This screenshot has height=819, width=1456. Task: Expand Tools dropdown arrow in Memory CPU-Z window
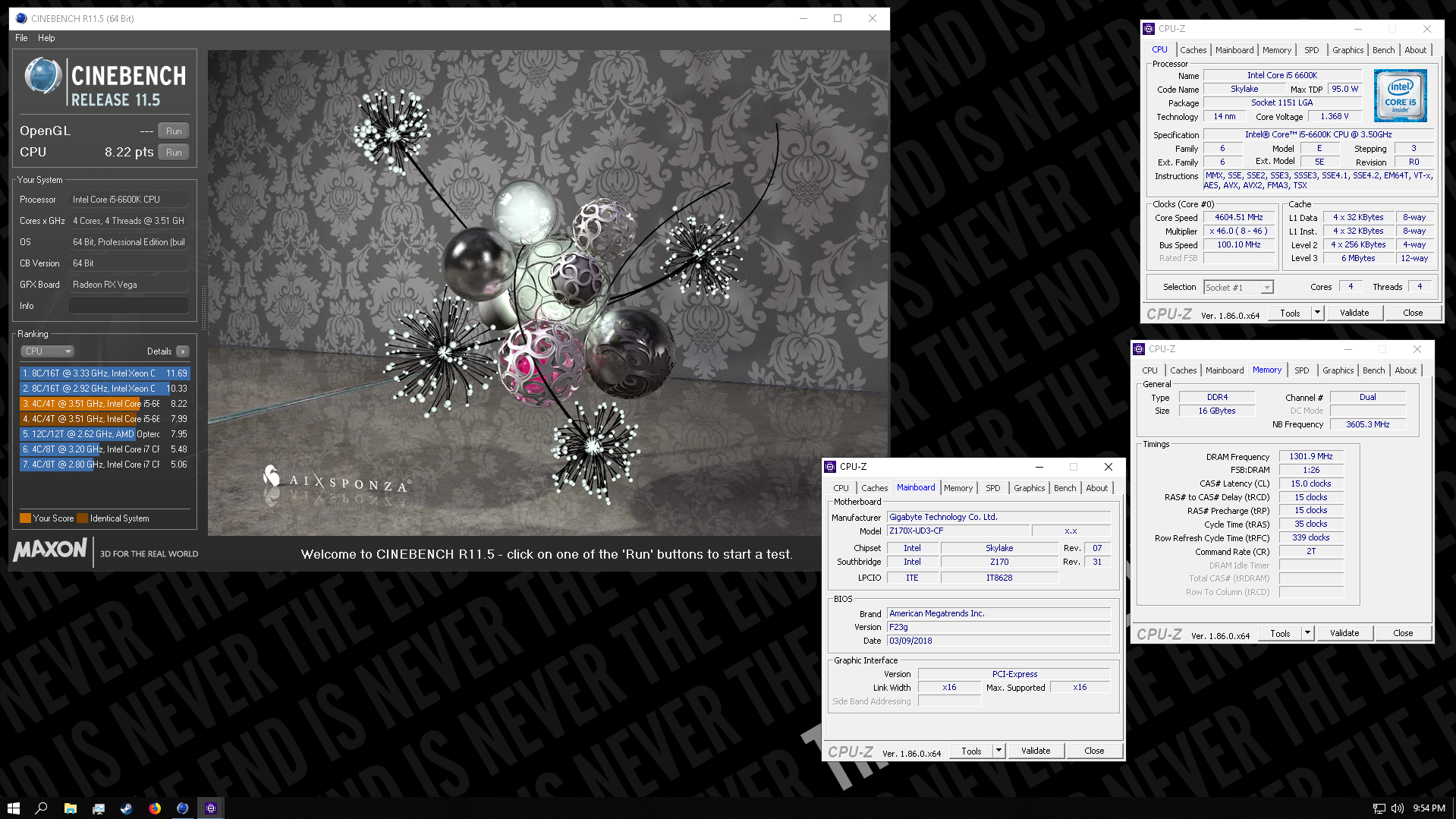[x=1307, y=633]
